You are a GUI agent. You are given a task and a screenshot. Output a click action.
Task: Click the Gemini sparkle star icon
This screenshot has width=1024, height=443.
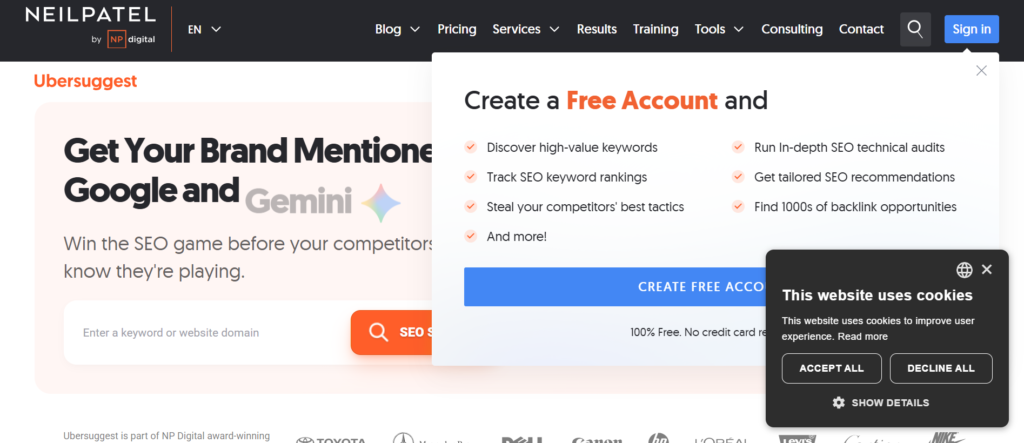(381, 203)
